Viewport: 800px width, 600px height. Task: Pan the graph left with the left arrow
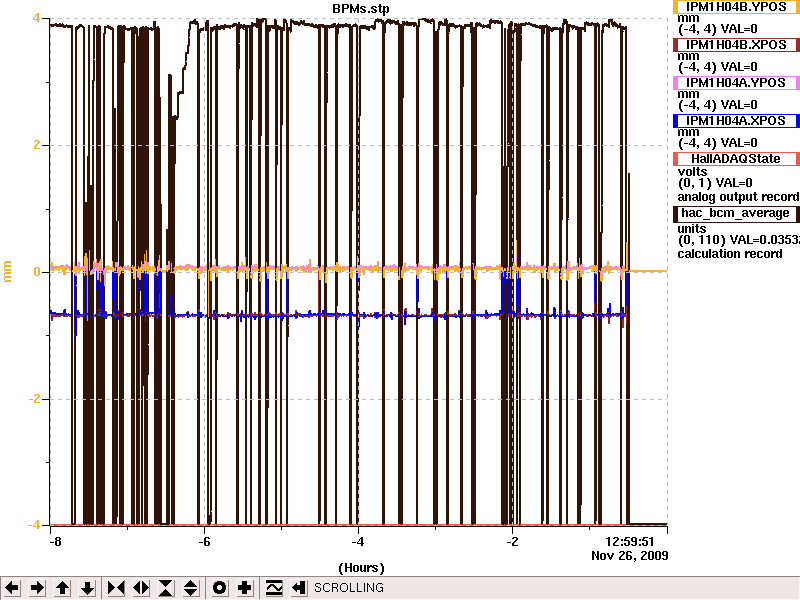point(12,588)
